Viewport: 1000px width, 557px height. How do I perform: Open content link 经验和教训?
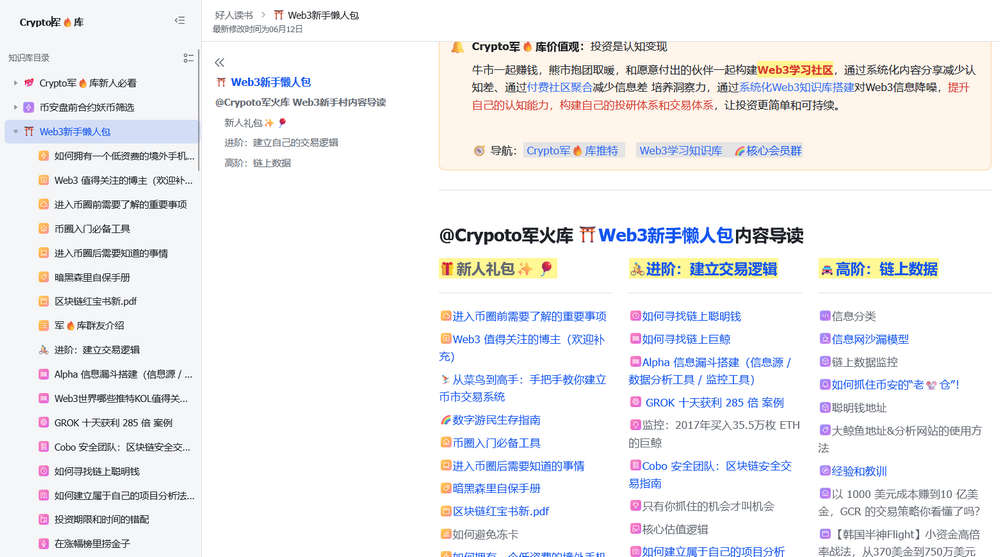tap(859, 472)
